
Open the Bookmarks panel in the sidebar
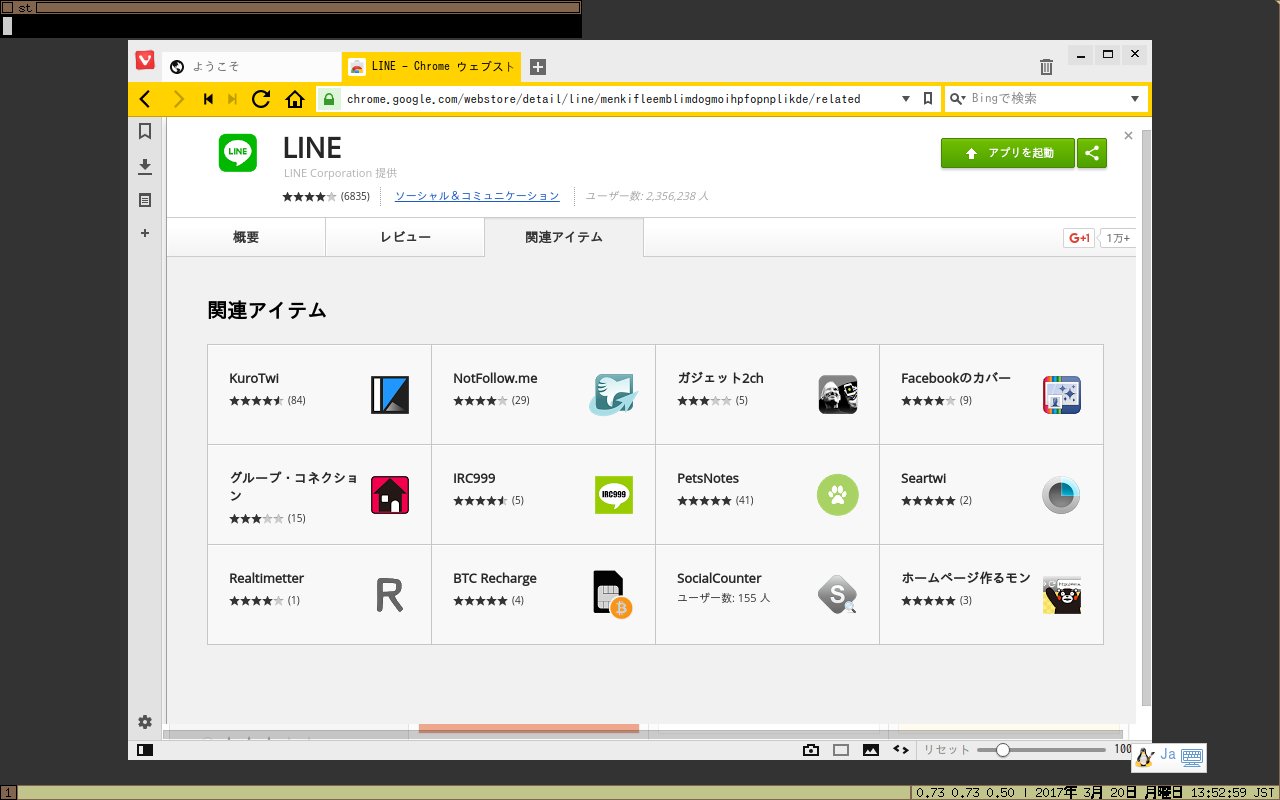coord(144,130)
